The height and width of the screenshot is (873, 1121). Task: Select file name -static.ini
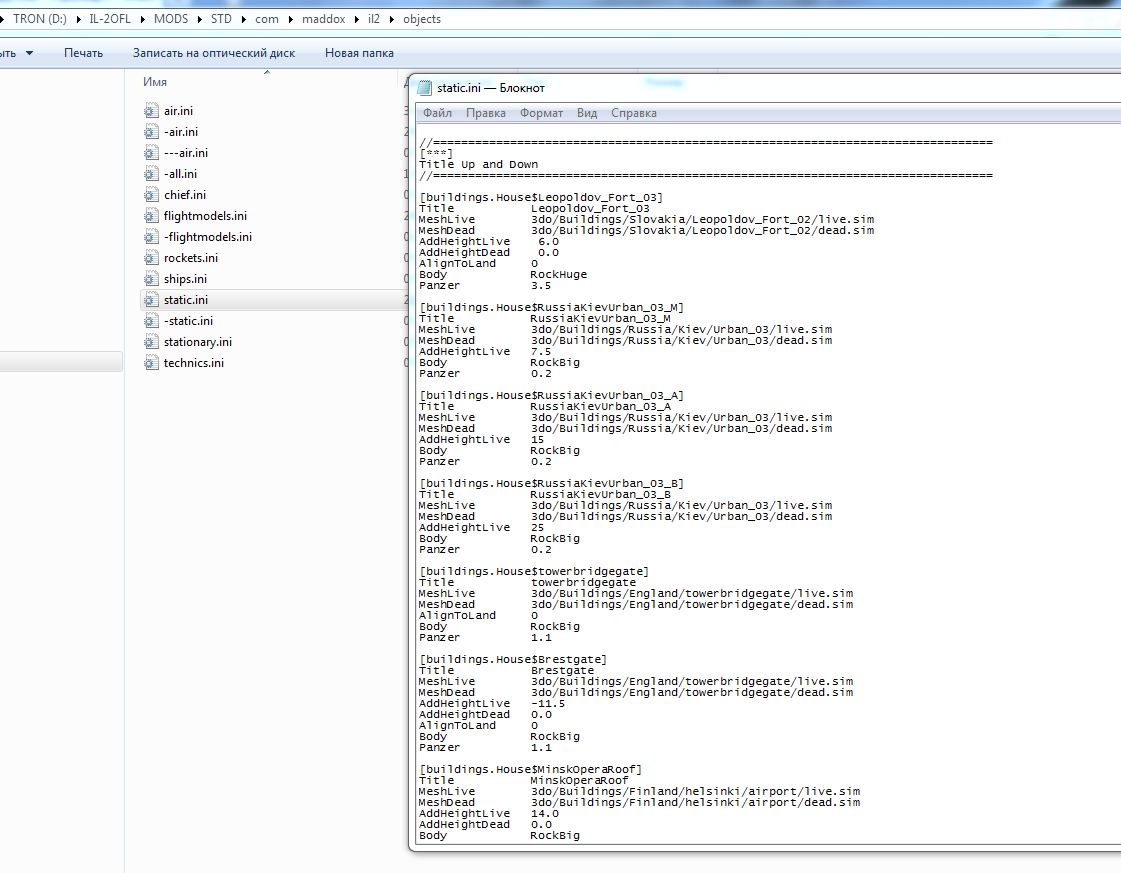pyautogui.click(x=188, y=321)
